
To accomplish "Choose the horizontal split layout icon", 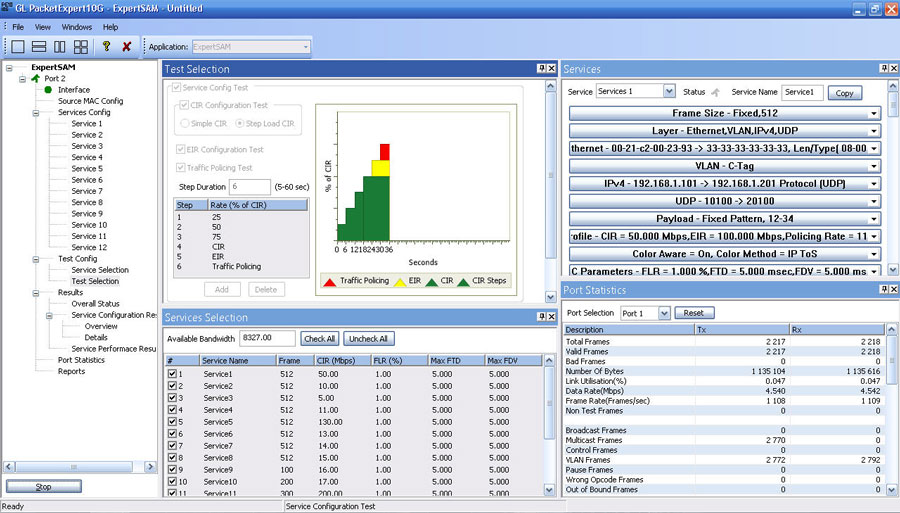I will coord(39,46).
